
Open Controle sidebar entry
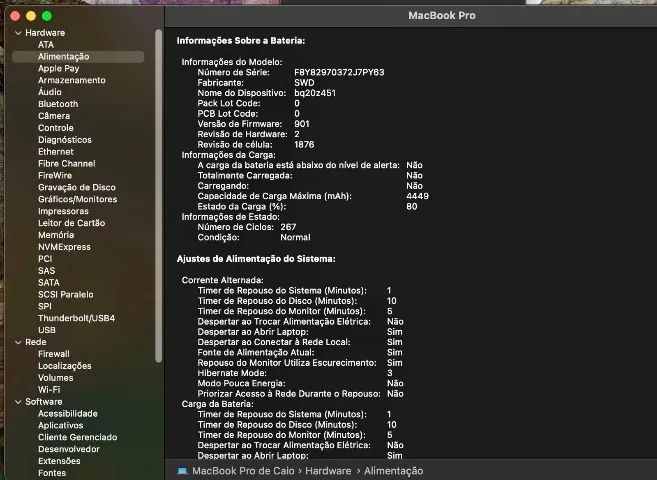tap(55, 128)
